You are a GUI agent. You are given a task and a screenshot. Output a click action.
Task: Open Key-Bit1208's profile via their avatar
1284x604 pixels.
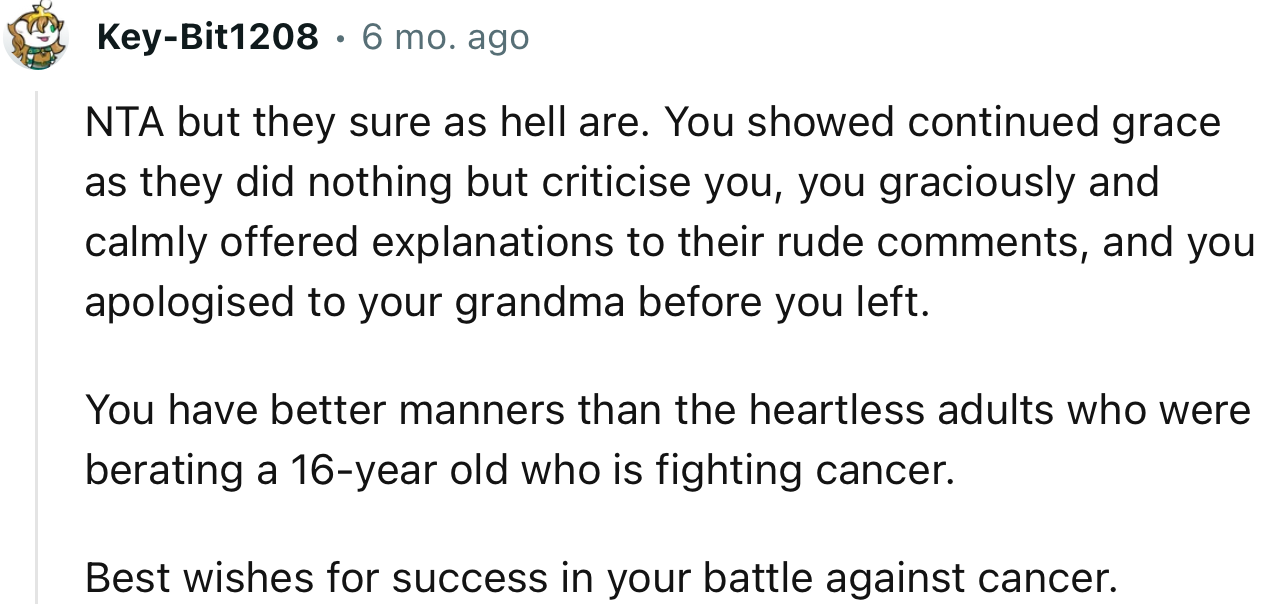(x=36, y=36)
